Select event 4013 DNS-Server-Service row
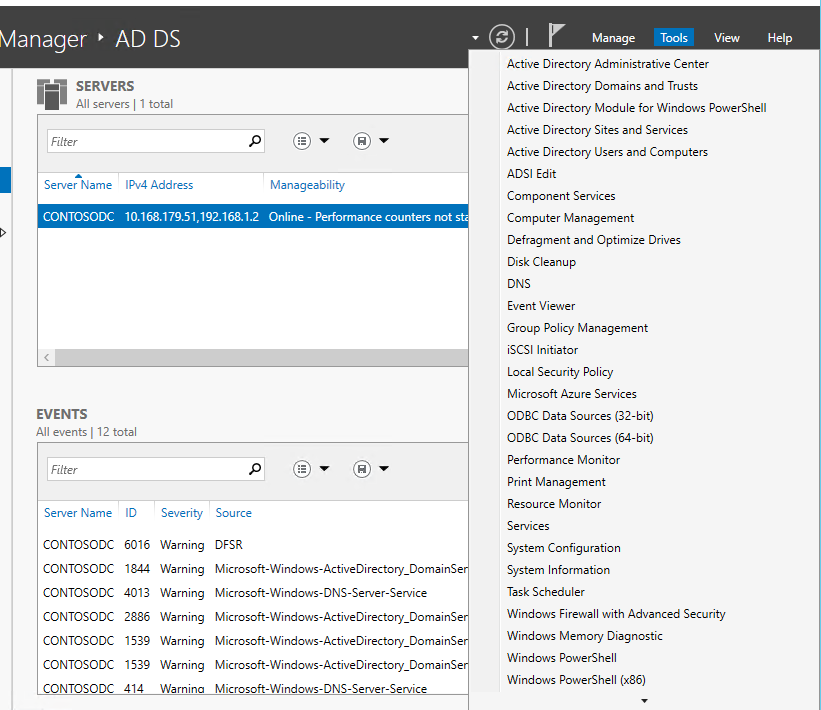The height and width of the screenshot is (710, 821). coord(253,593)
